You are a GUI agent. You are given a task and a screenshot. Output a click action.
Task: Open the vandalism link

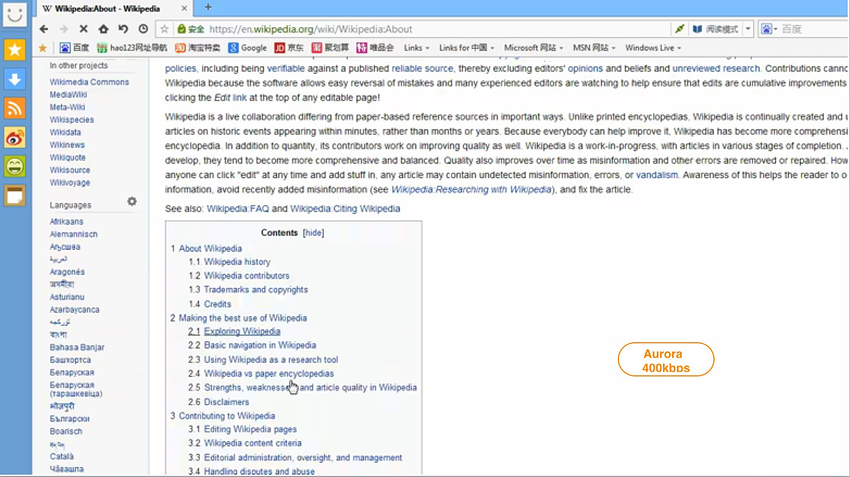point(657,175)
